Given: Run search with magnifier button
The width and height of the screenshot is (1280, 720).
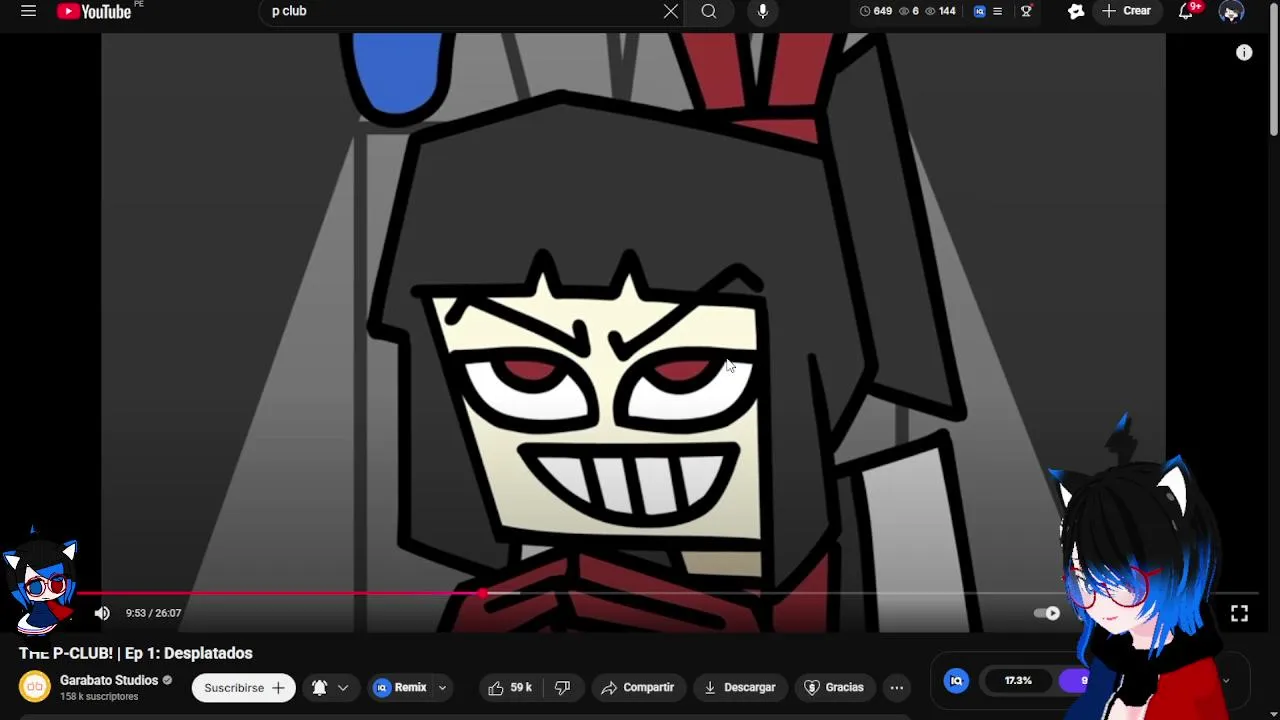Looking at the screenshot, I should point(709,11).
